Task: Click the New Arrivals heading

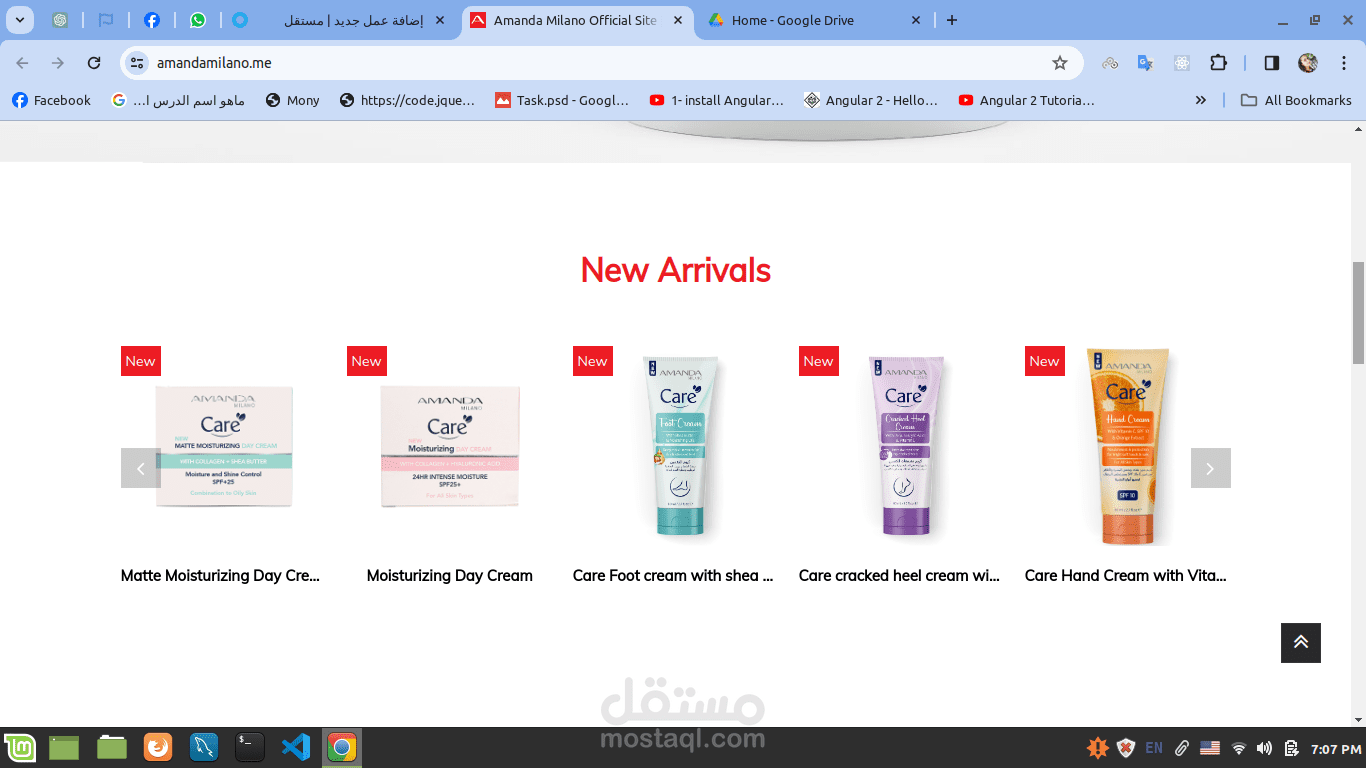Action: (x=675, y=270)
